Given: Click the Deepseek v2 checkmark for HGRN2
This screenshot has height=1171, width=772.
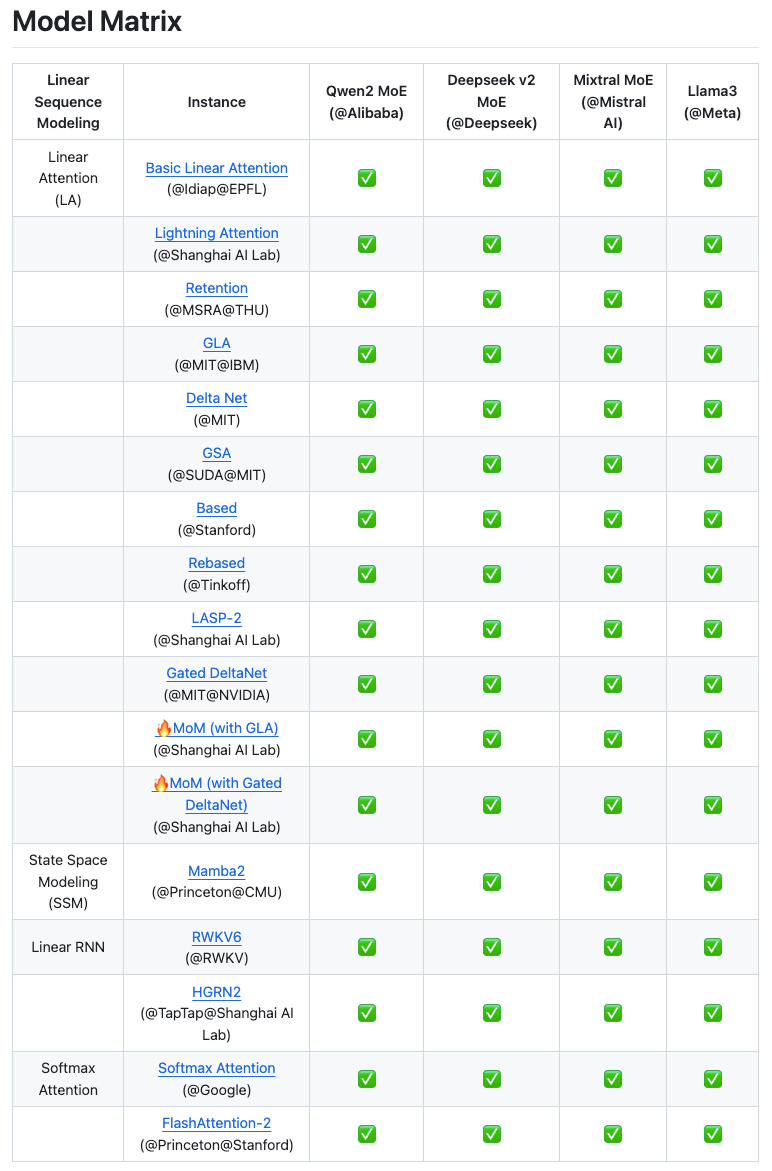Looking at the screenshot, I should click(x=491, y=1013).
